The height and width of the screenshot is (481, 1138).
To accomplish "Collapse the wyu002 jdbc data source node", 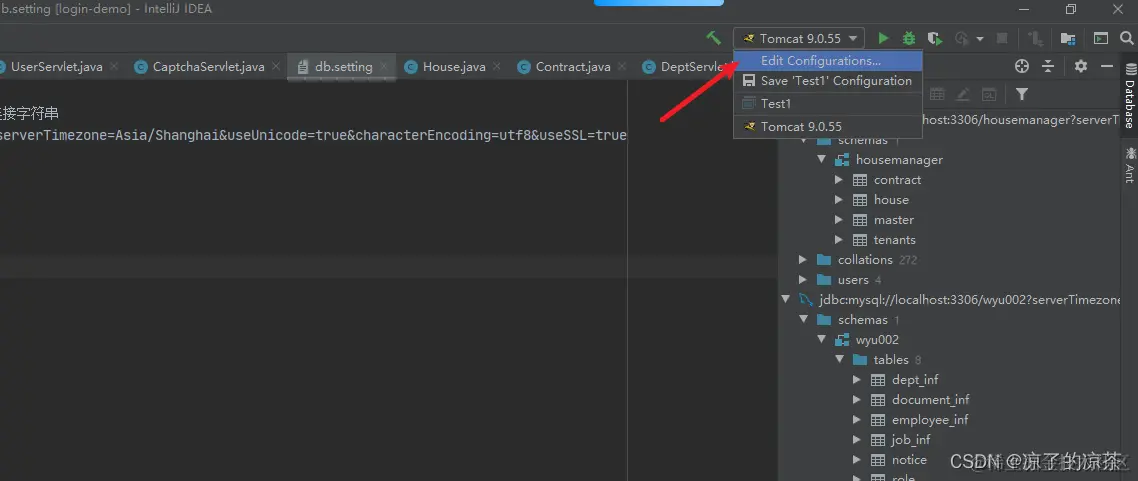I will (785, 300).
